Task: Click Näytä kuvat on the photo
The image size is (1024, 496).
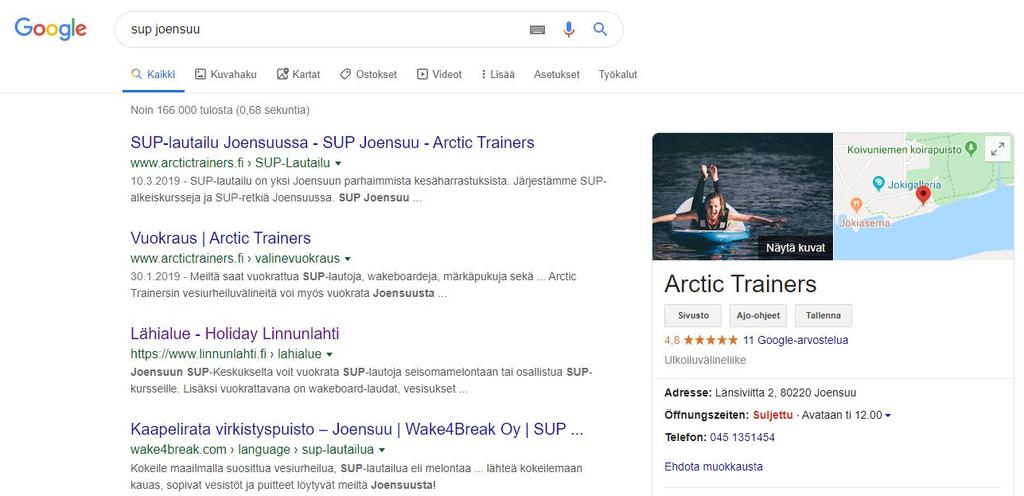Action: click(x=795, y=248)
